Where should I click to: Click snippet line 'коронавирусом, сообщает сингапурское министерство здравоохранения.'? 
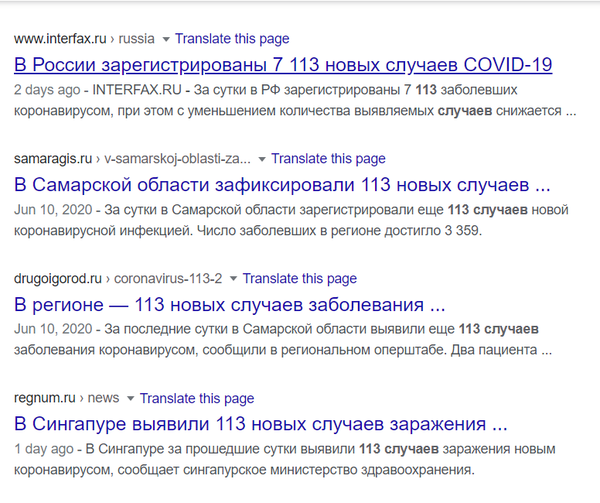coord(244,470)
